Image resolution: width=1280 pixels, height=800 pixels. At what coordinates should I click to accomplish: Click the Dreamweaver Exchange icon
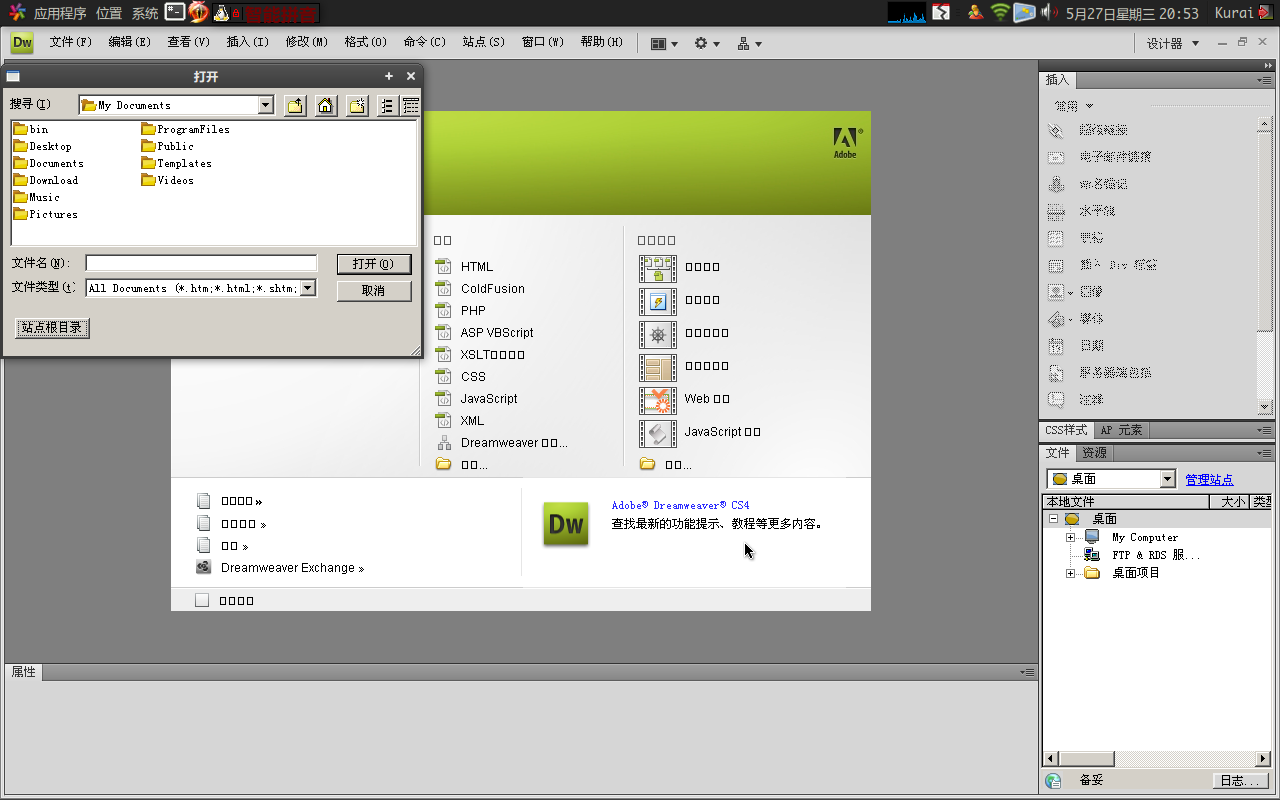pyautogui.click(x=204, y=568)
